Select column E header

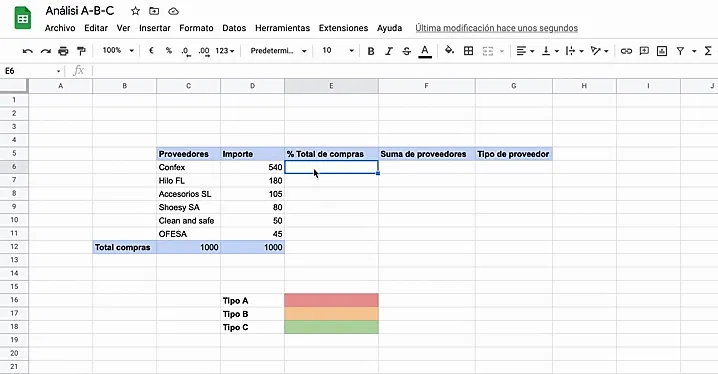(x=332, y=86)
